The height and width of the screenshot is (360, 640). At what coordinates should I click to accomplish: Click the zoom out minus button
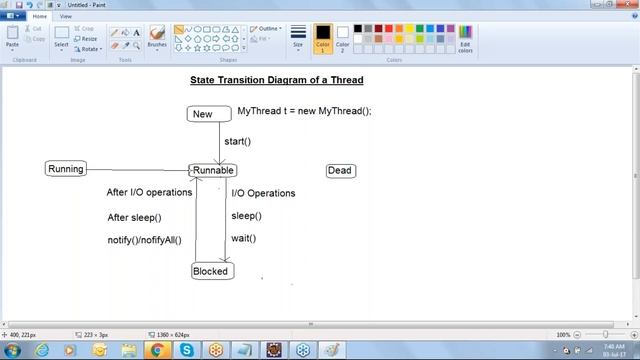coord(577,335)
